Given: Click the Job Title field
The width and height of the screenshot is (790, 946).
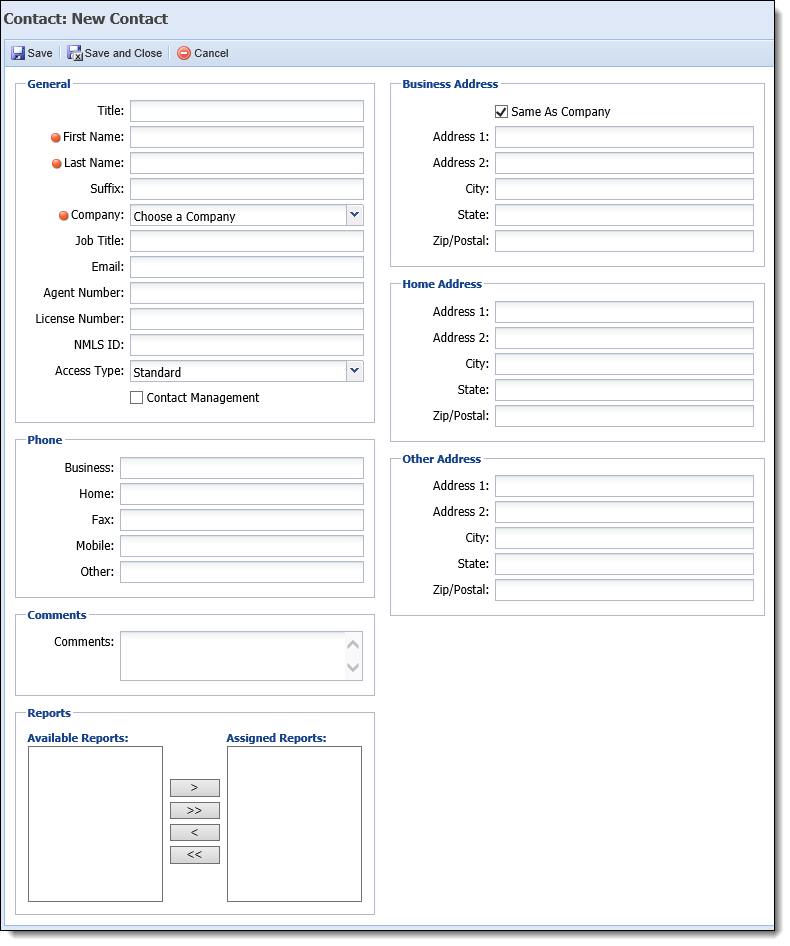Looking at the screenshot, I should coord(247,241).
